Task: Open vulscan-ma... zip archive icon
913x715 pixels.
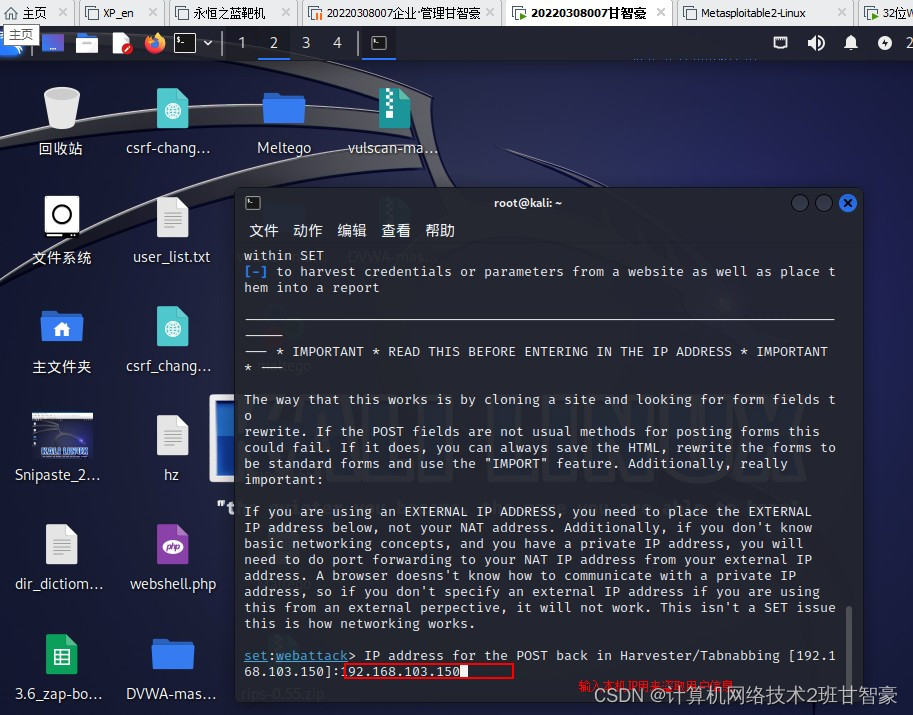Action: click(x=394, y=108)
